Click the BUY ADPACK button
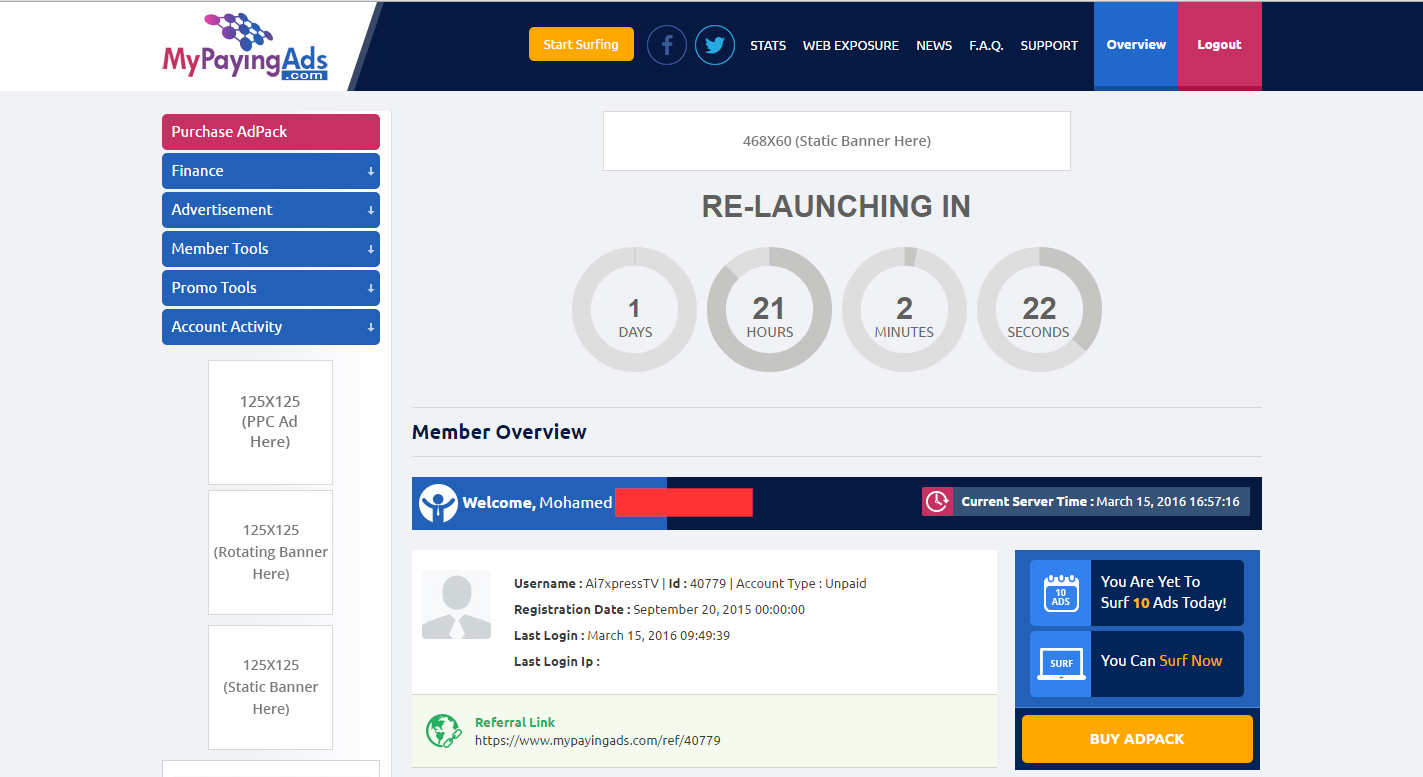The width and height of the screenshot is (1423, 777). tap(1137, 739)
